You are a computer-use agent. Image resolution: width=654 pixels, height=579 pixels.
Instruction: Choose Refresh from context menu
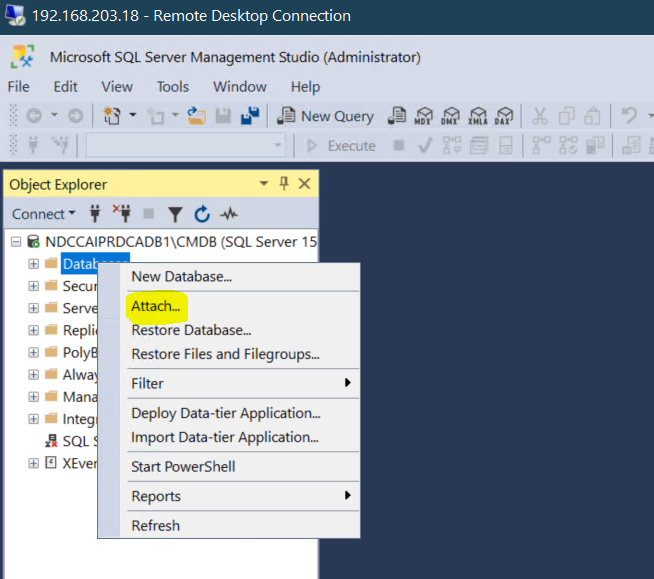click(x=229, y=526)
